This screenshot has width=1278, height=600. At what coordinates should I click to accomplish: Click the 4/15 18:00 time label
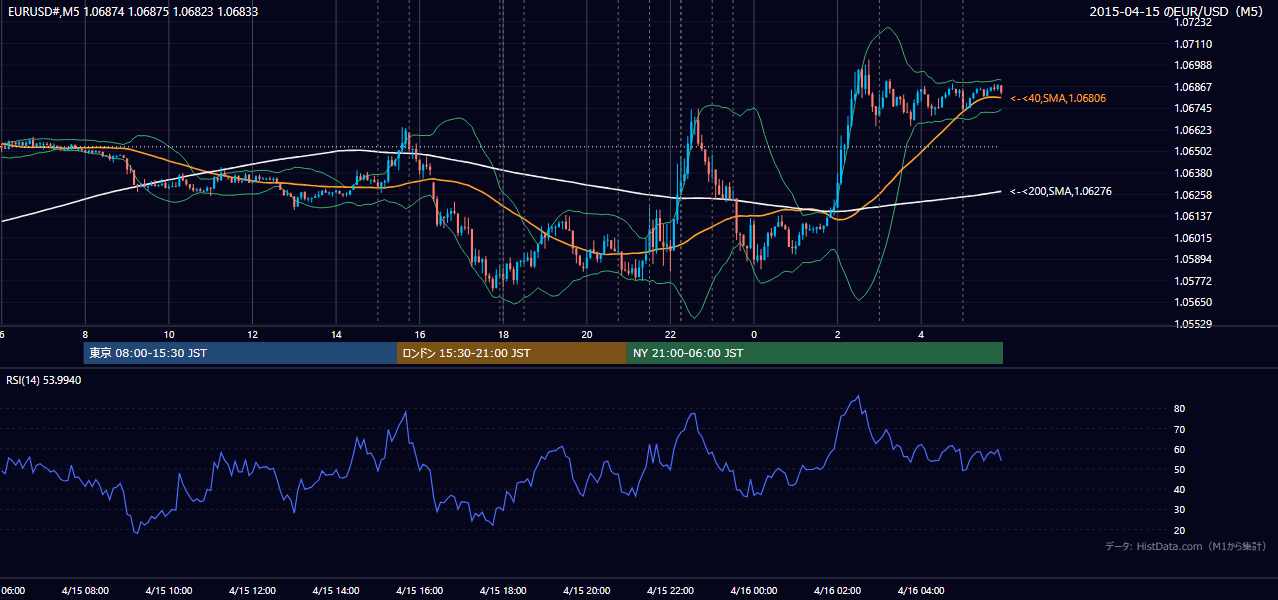503,591
